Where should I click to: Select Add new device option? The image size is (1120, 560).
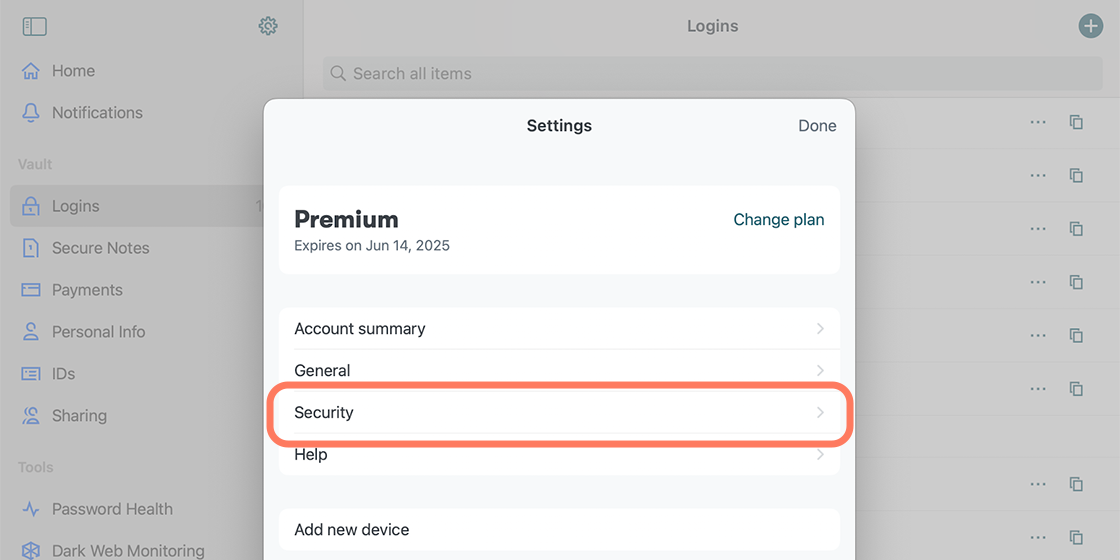pos(559,530)
